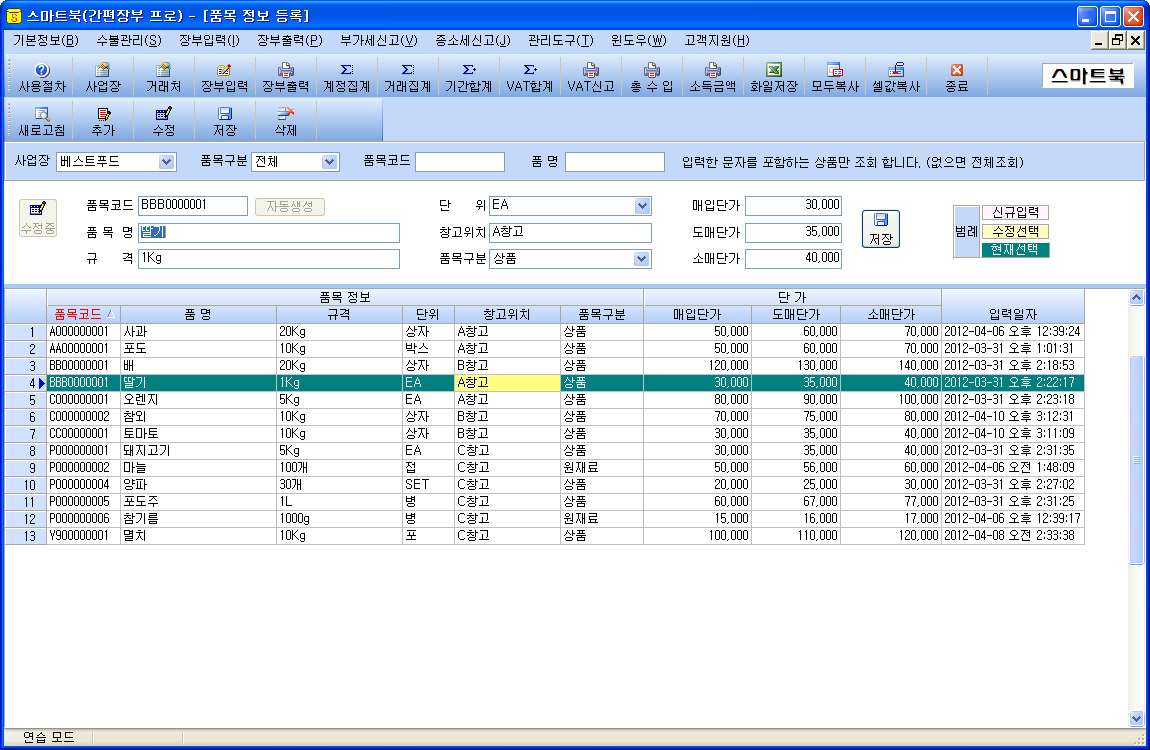1150x750 pixels.
Task: Expand the 단위 EA dropdown
Action: (x=642, y=205)
